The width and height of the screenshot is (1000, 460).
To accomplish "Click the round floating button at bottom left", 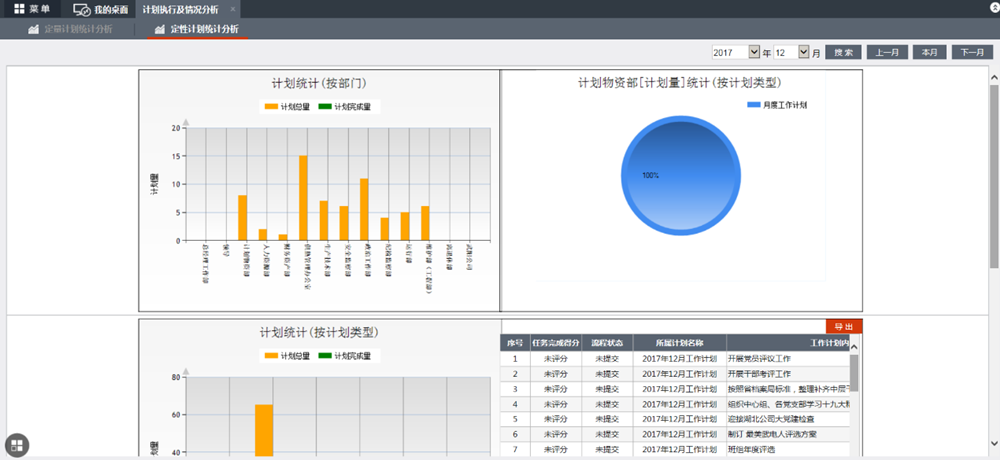I will tap(17, 445).
